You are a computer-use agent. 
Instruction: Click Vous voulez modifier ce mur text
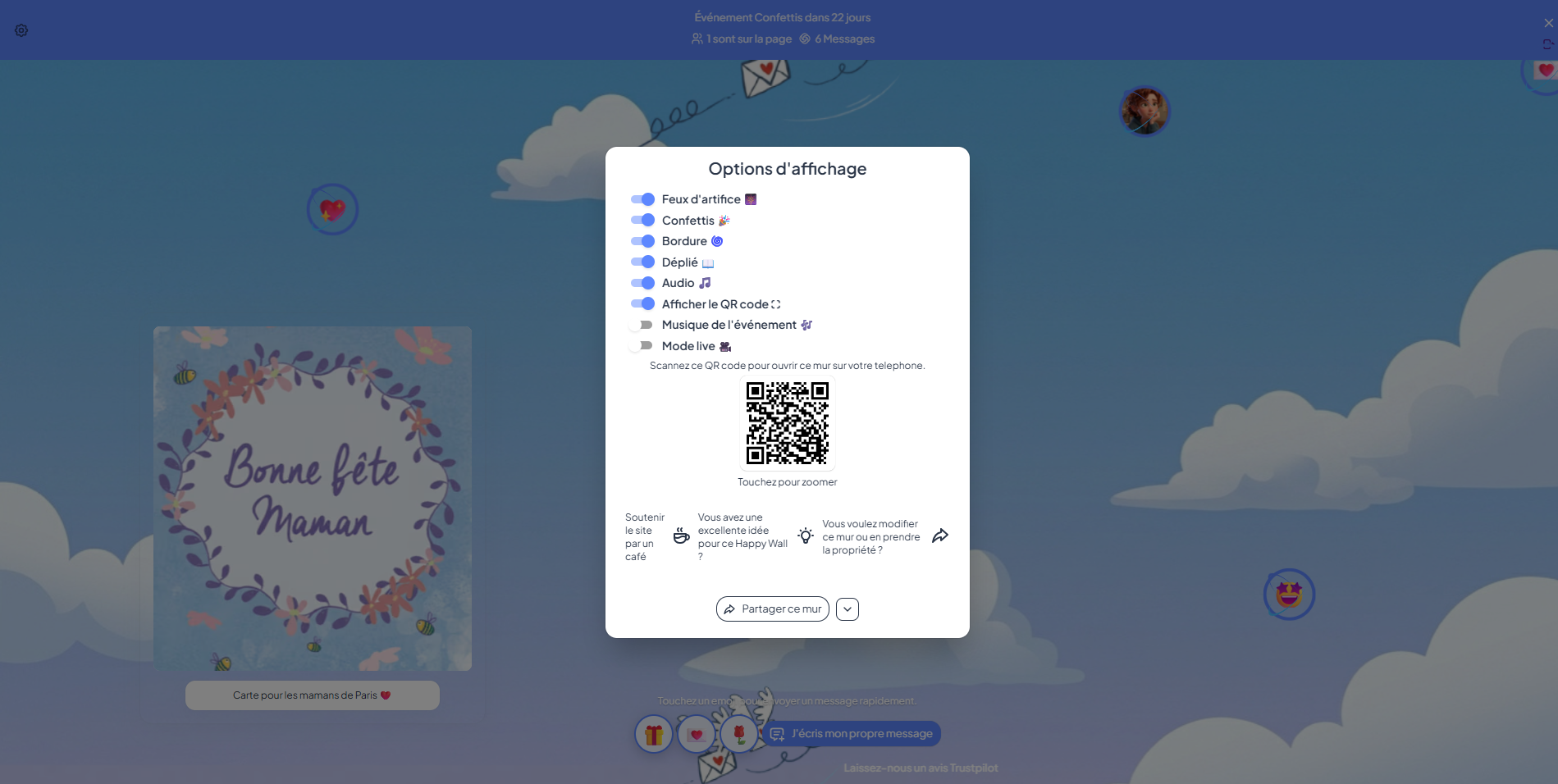pos(870,537)
